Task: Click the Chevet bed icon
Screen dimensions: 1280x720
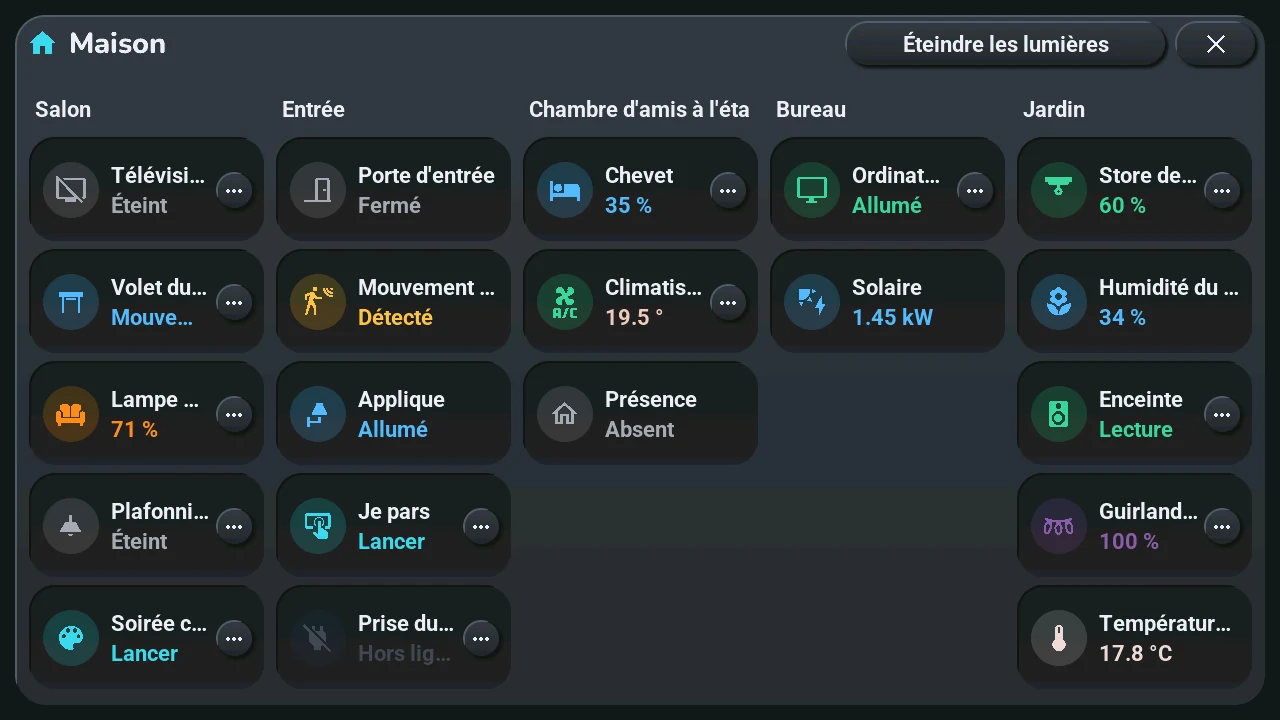Action: point(565,189)
